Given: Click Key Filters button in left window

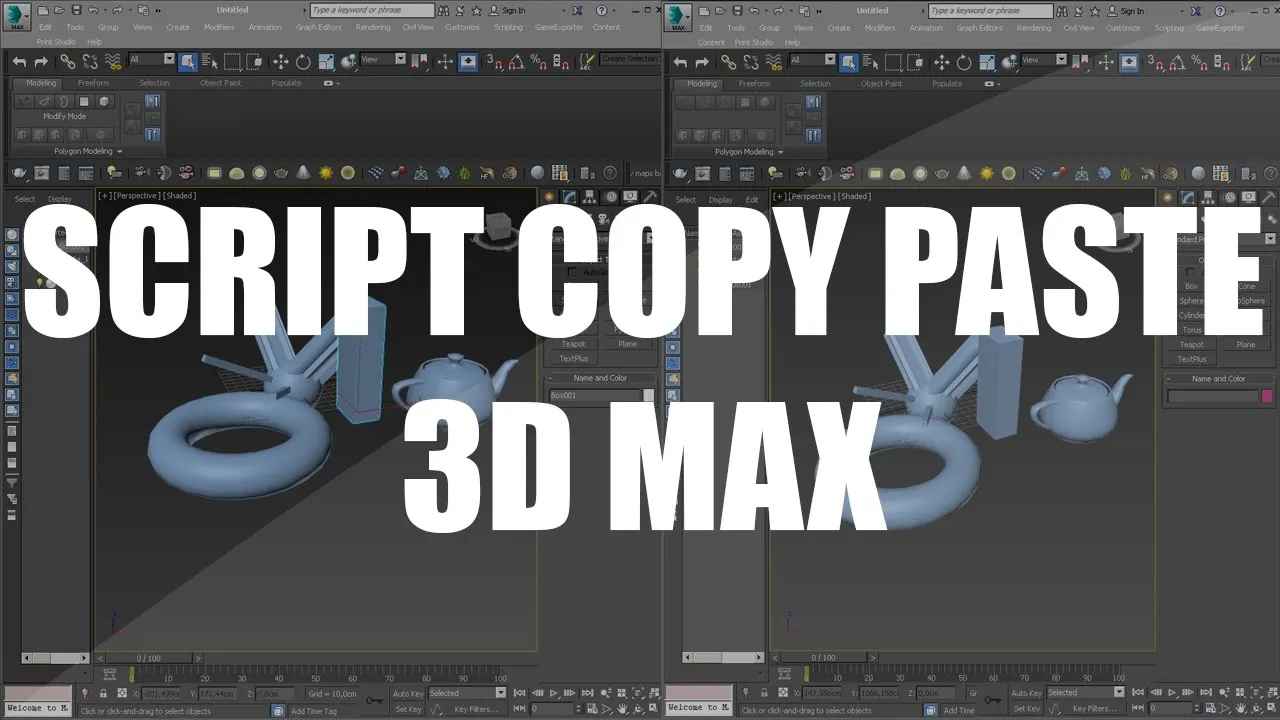Looking at the screenshot, I should tap(476, 709).
